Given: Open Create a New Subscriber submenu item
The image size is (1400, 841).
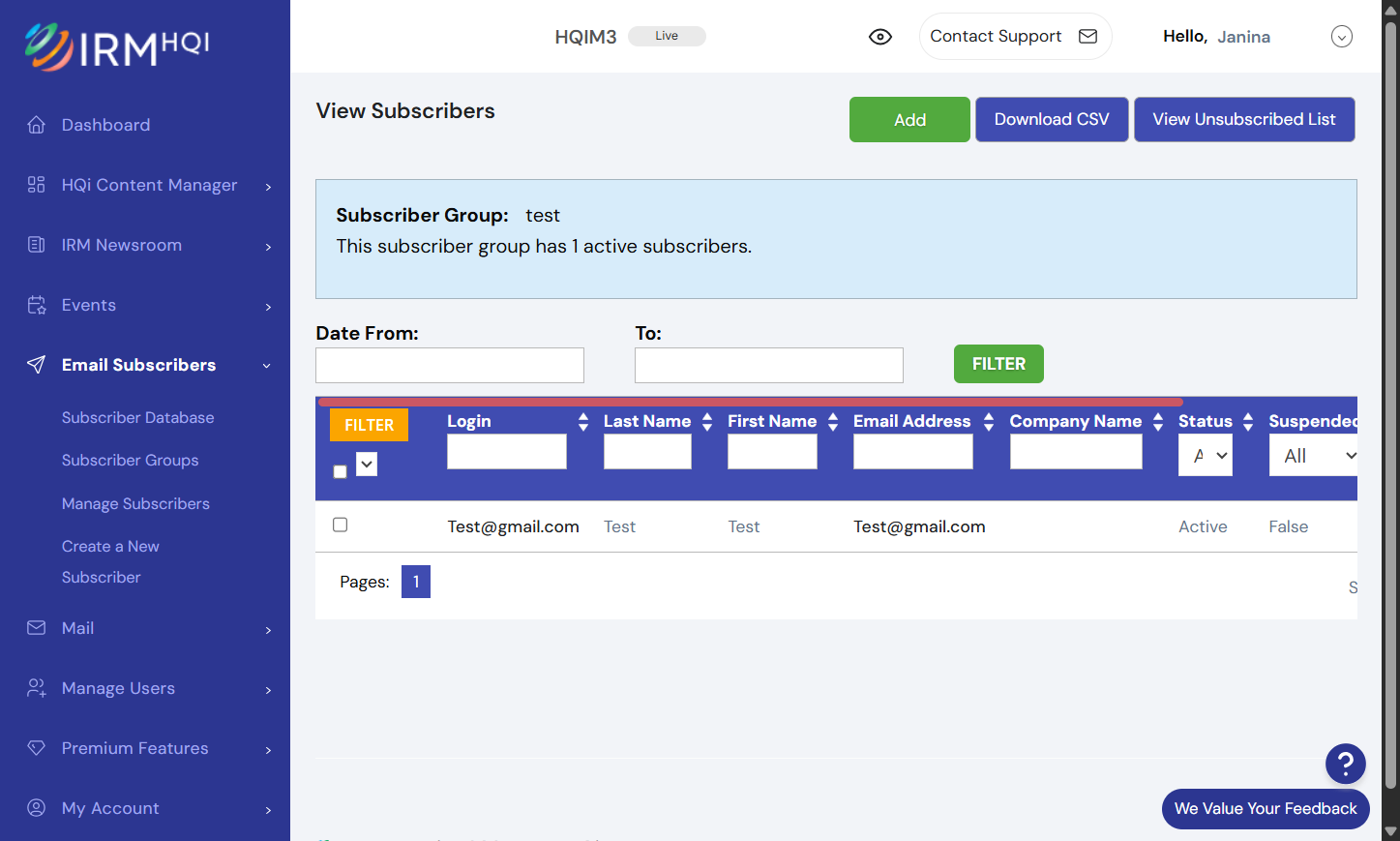Looking at the screenshot, I should (110, 561).
